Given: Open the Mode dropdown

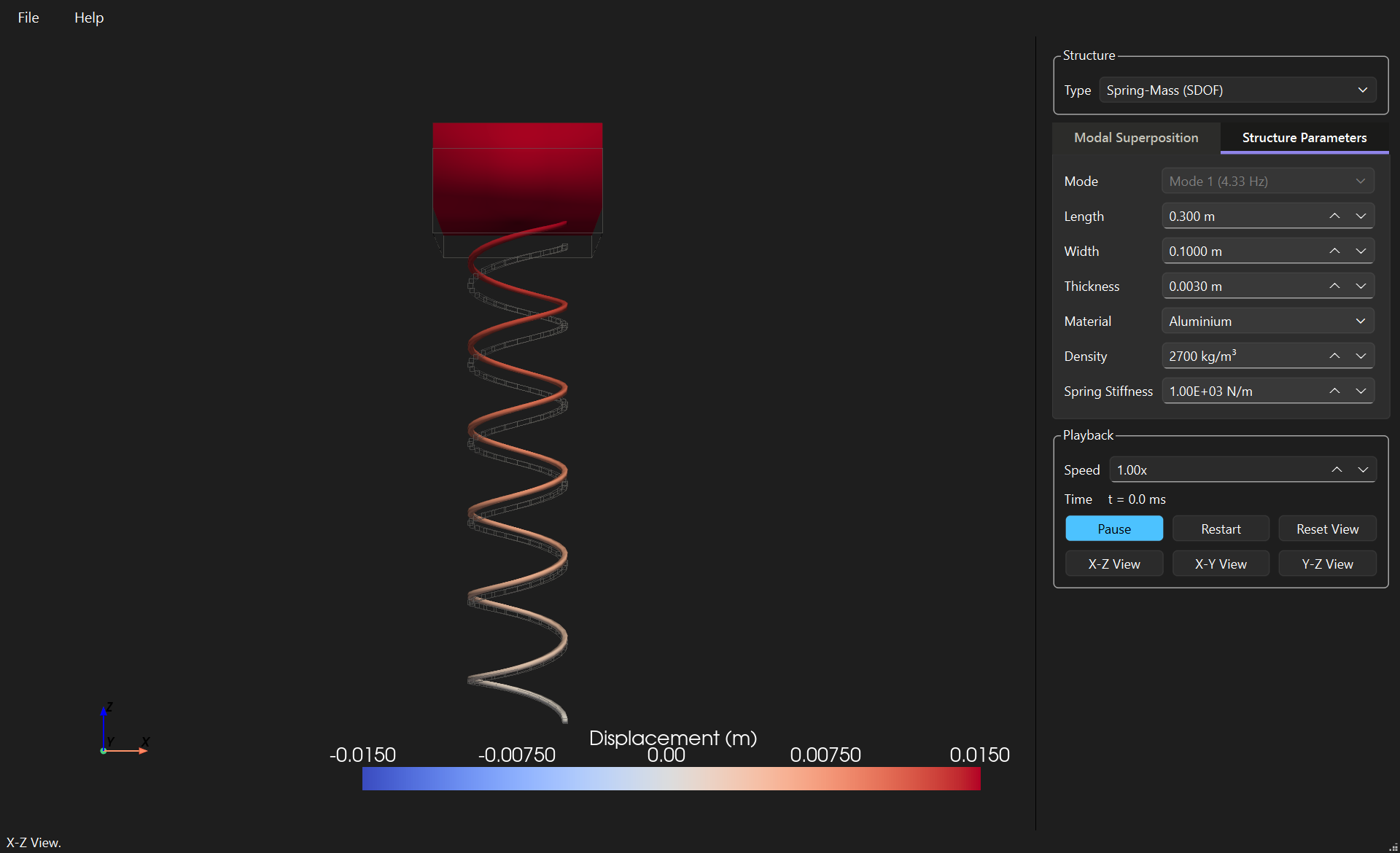Looking at the screenshot, I should tap(1268, 181).
